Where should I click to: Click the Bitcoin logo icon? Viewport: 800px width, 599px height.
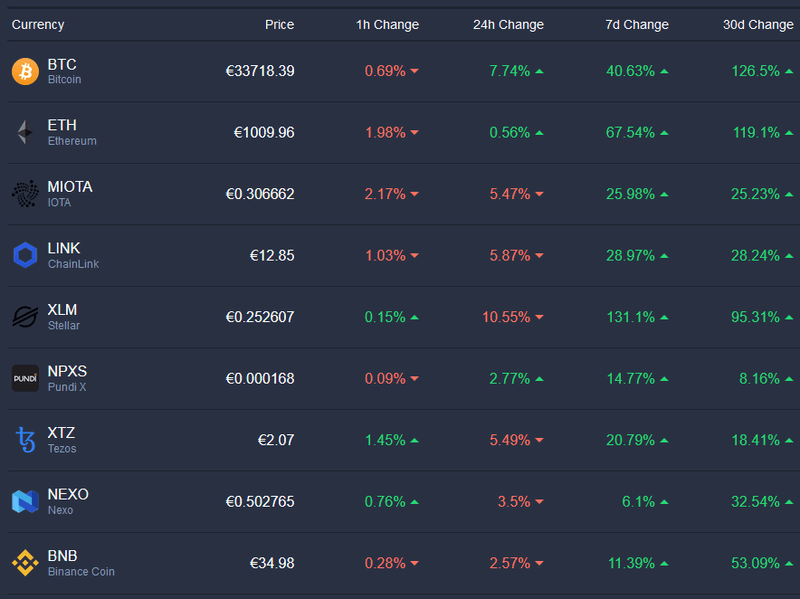coord(25,71)
